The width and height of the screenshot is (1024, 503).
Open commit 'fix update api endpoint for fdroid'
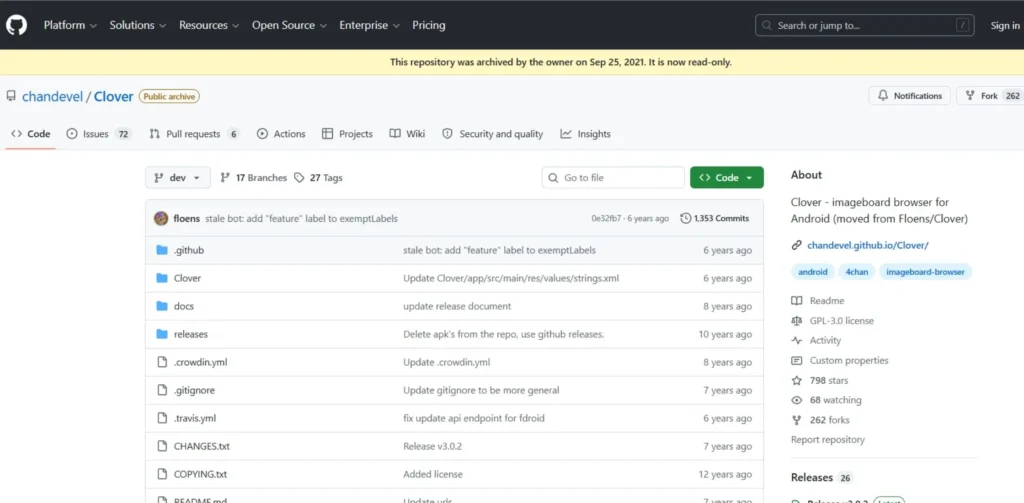pyautogui.click(x=474, y=418)
